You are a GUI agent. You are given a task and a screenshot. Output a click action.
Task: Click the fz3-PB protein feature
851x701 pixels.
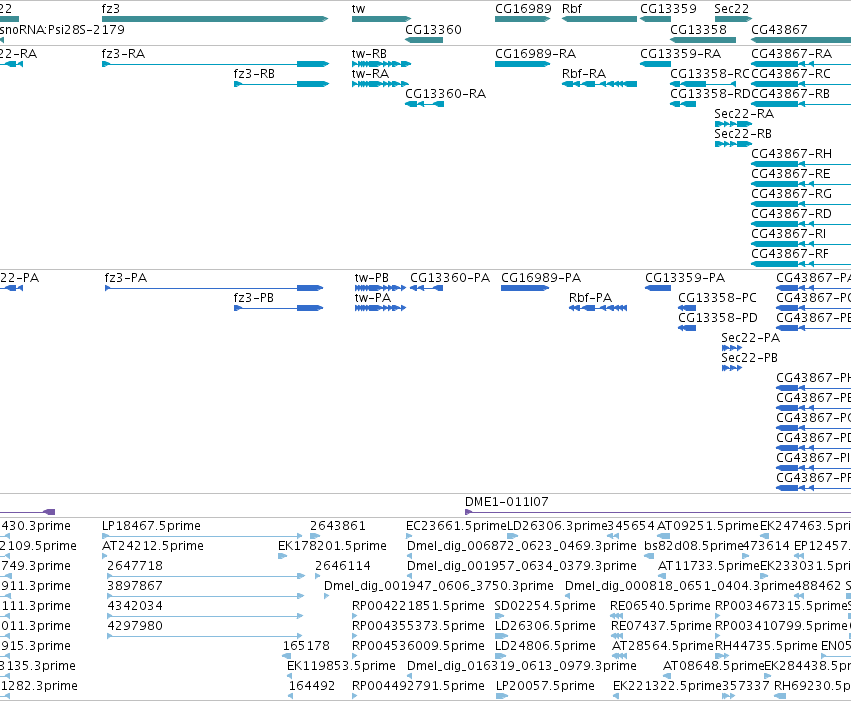(x=278, y=308)
